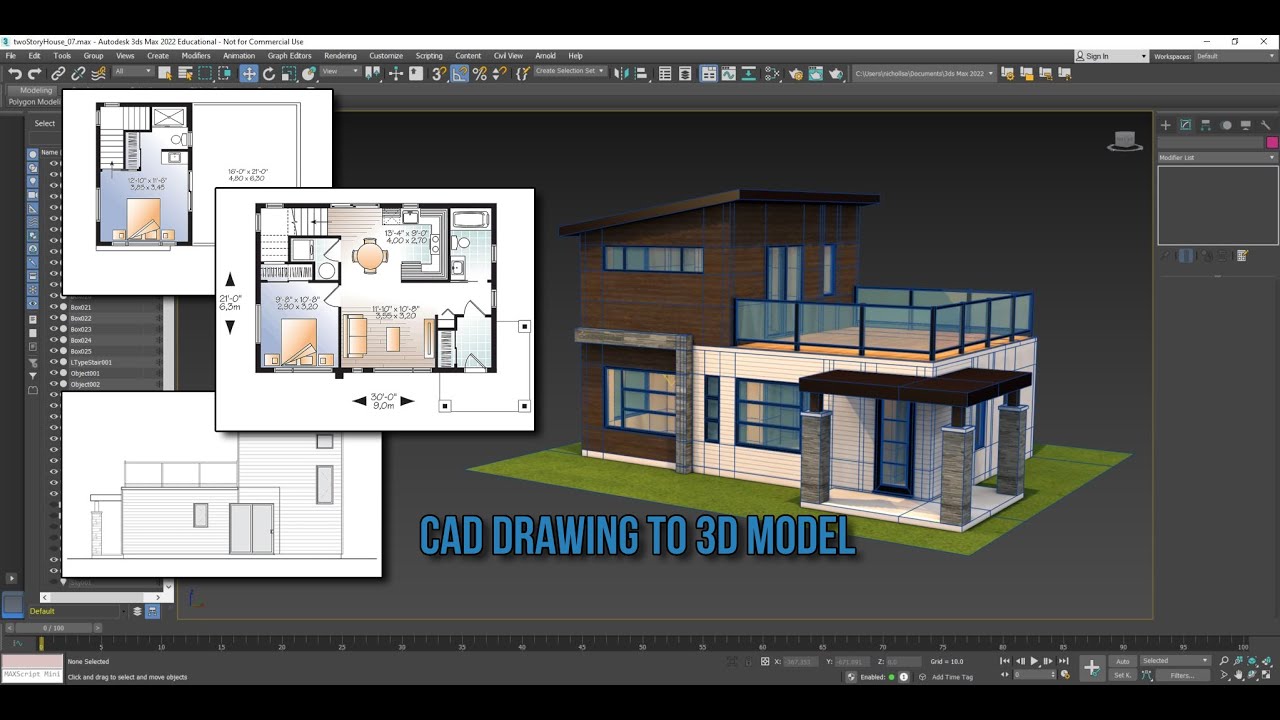Open the Scripting menu

pyautogui.click(x=429, y=56)
